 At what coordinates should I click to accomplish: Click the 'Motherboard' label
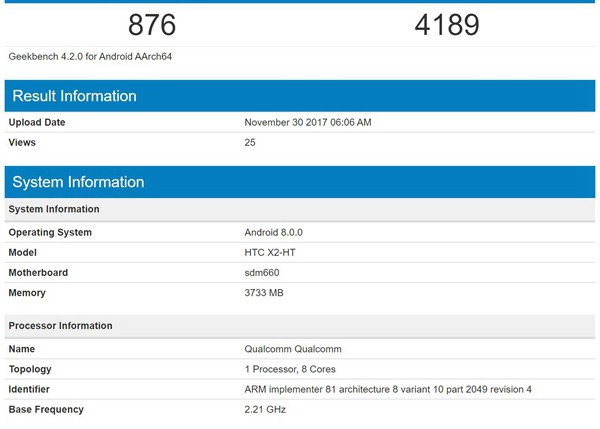(38, 272)
